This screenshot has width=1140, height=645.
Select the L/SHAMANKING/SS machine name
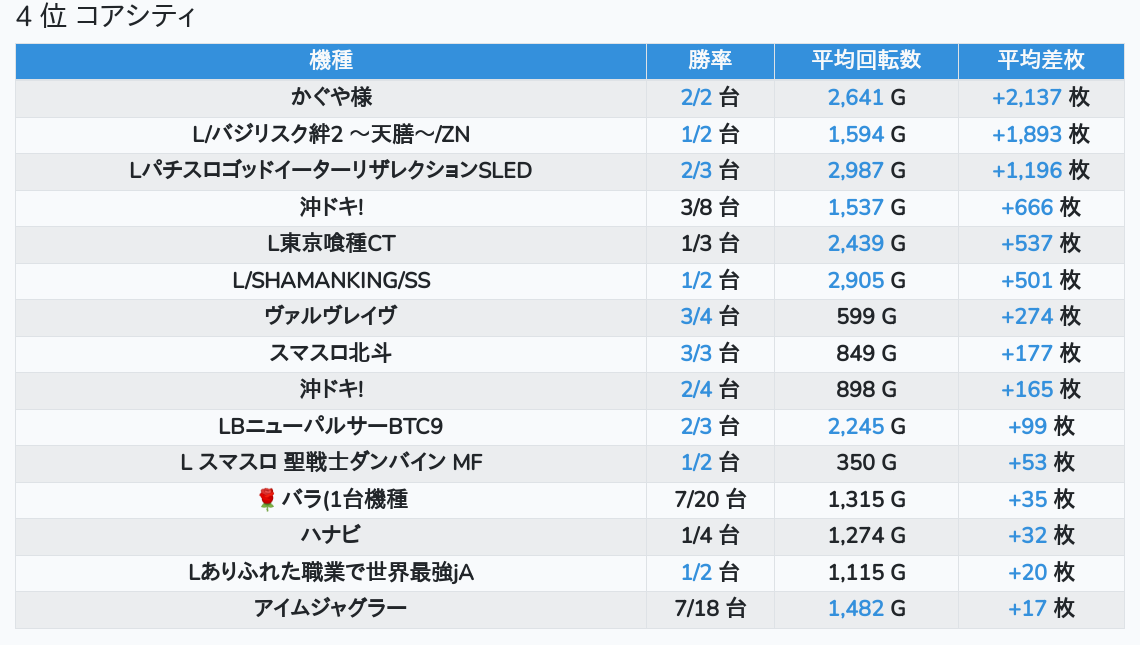[332, 281]
